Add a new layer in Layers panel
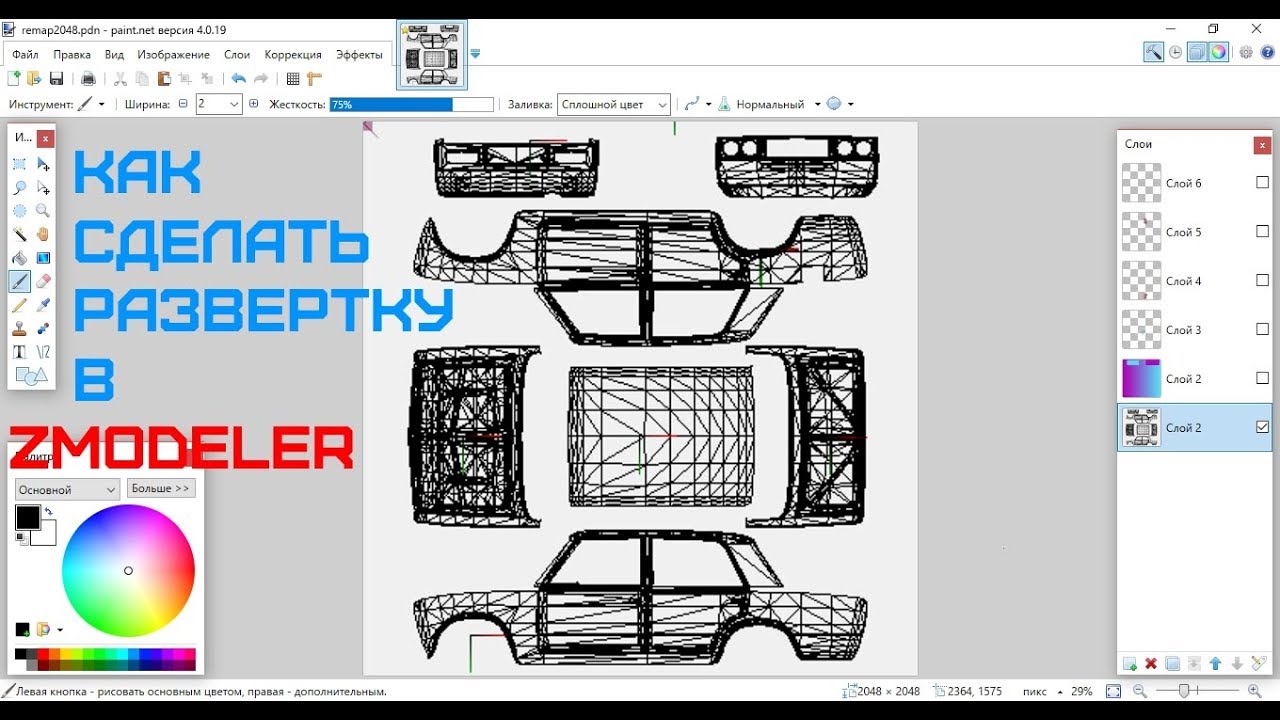The image size is (1280, 720). click(1130, 664)
